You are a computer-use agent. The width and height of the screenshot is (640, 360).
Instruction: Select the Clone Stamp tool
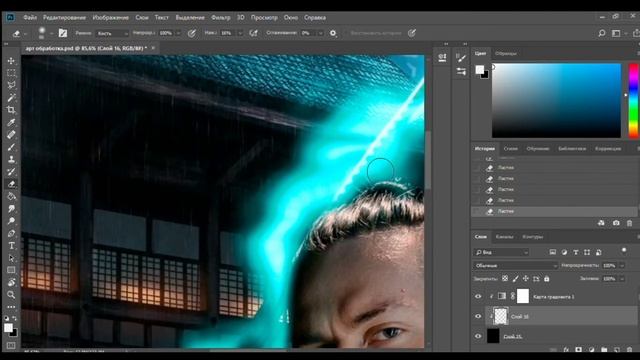pyautogui.click(x=11, y=159)
